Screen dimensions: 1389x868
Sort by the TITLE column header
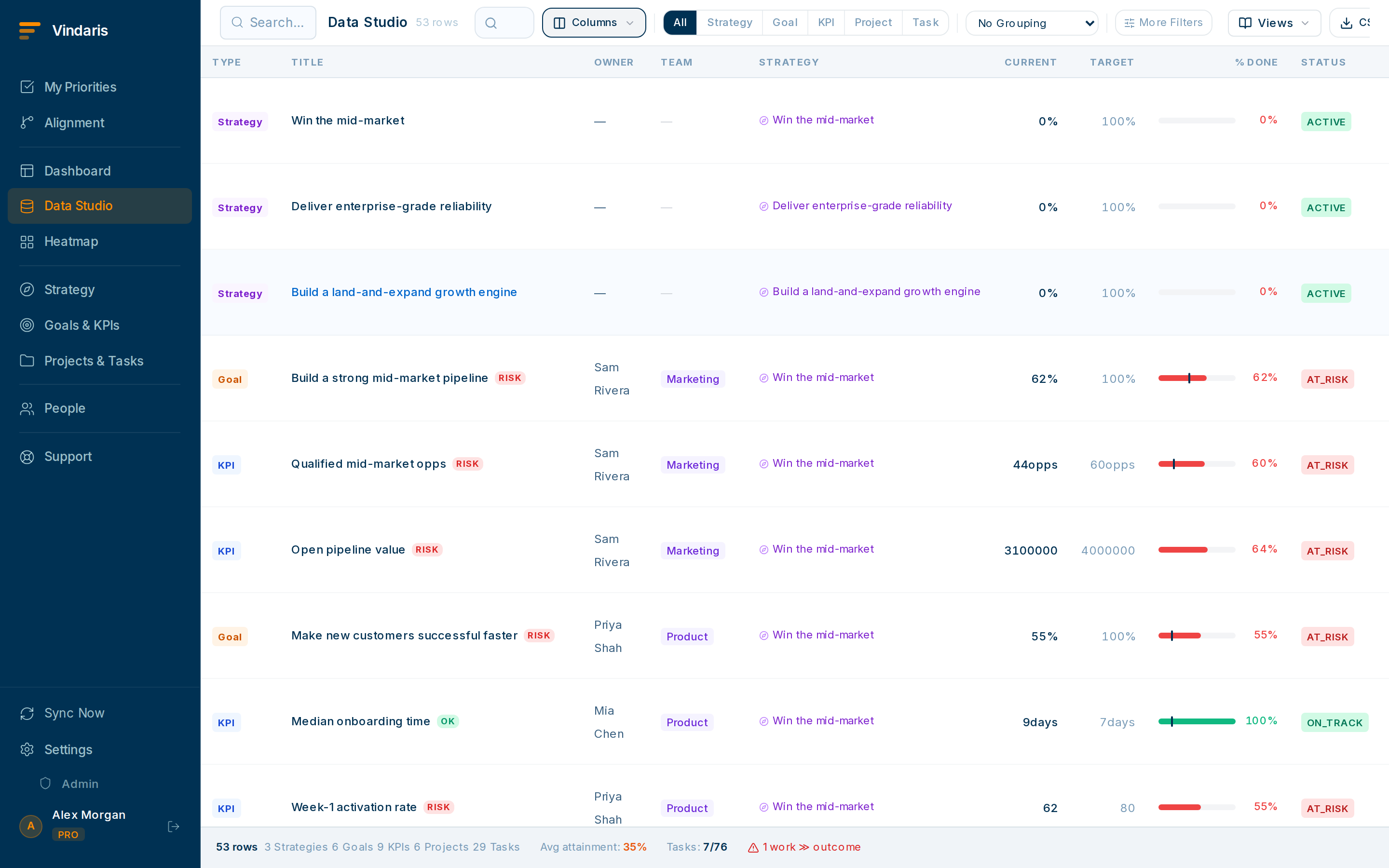click(307, 62)
